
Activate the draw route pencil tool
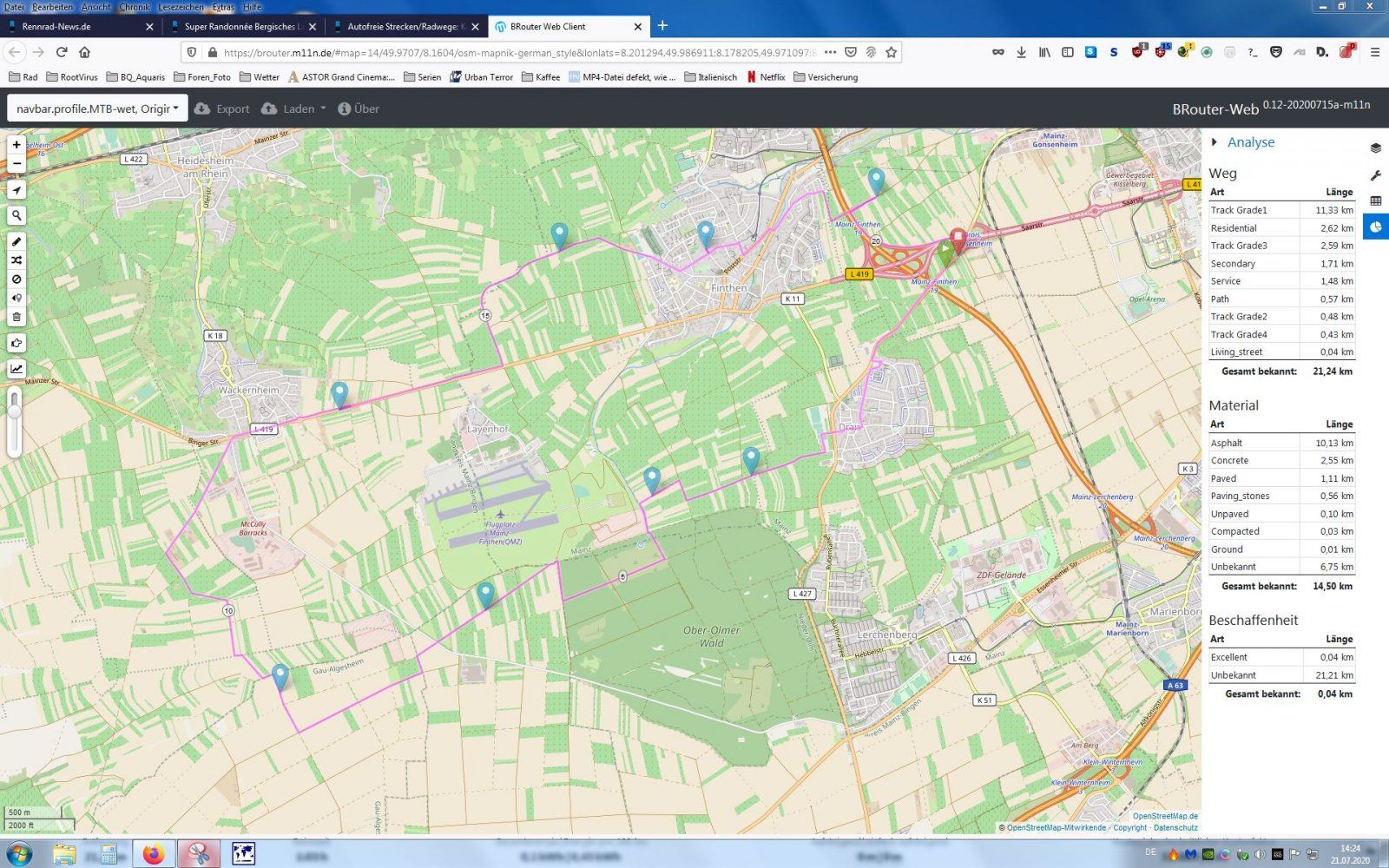click(x=16, y=241)
